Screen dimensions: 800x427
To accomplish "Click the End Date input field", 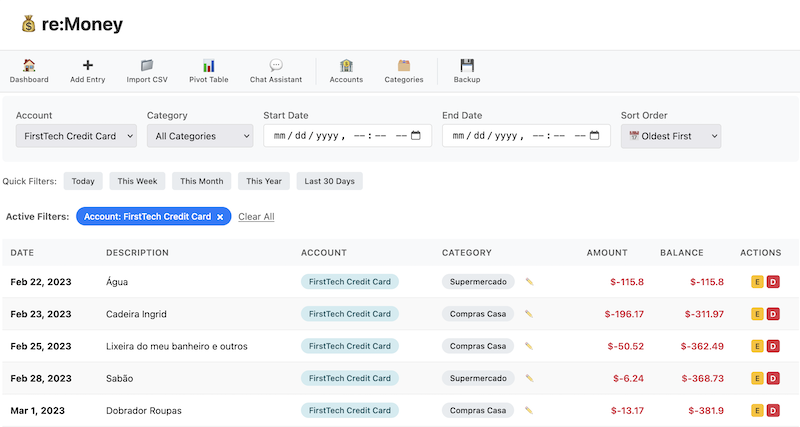I will coord(526,136).
